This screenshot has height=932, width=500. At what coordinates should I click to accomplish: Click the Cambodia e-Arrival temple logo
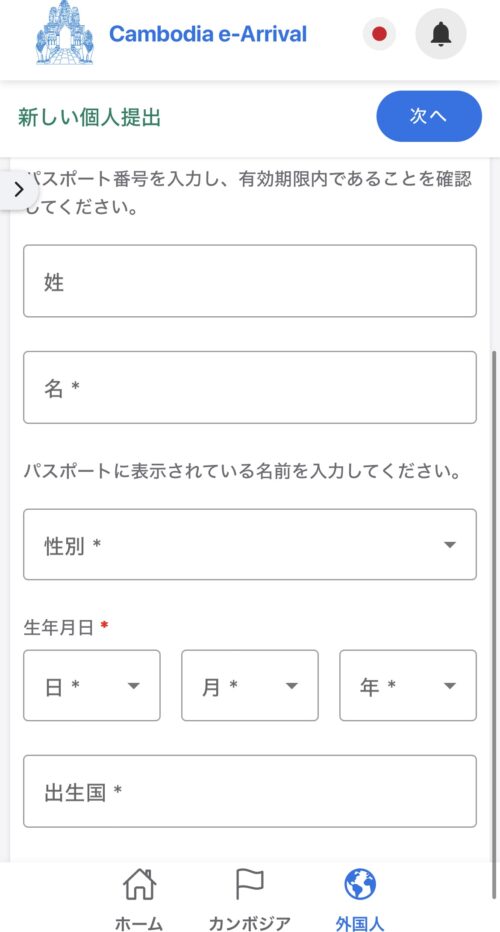click(x=65, y=33)
